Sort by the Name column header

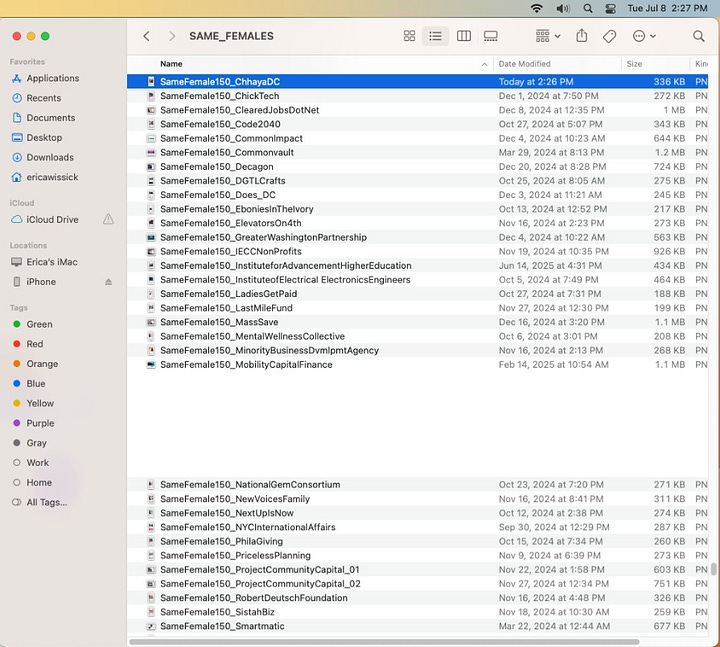pos(171,64)
